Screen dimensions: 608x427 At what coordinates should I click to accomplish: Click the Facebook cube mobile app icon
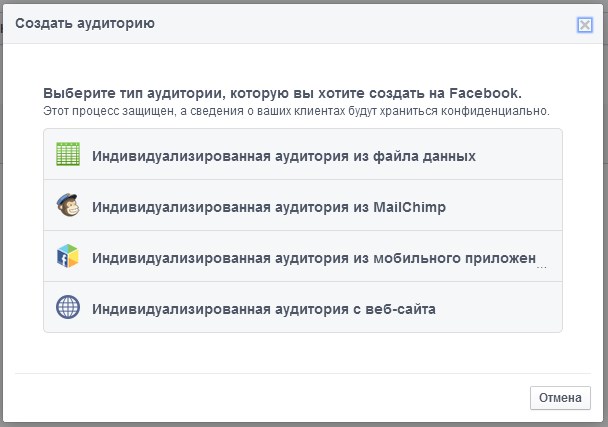68,256
